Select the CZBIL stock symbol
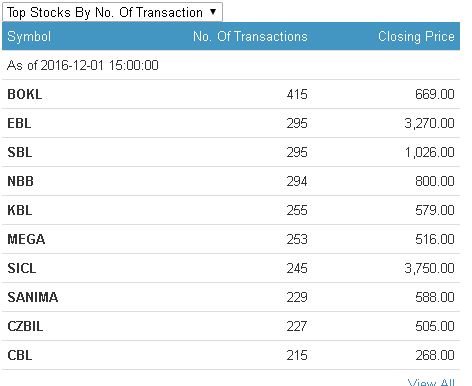The width and height of the screenshot is (472, 386). click(x=25, y=326)
